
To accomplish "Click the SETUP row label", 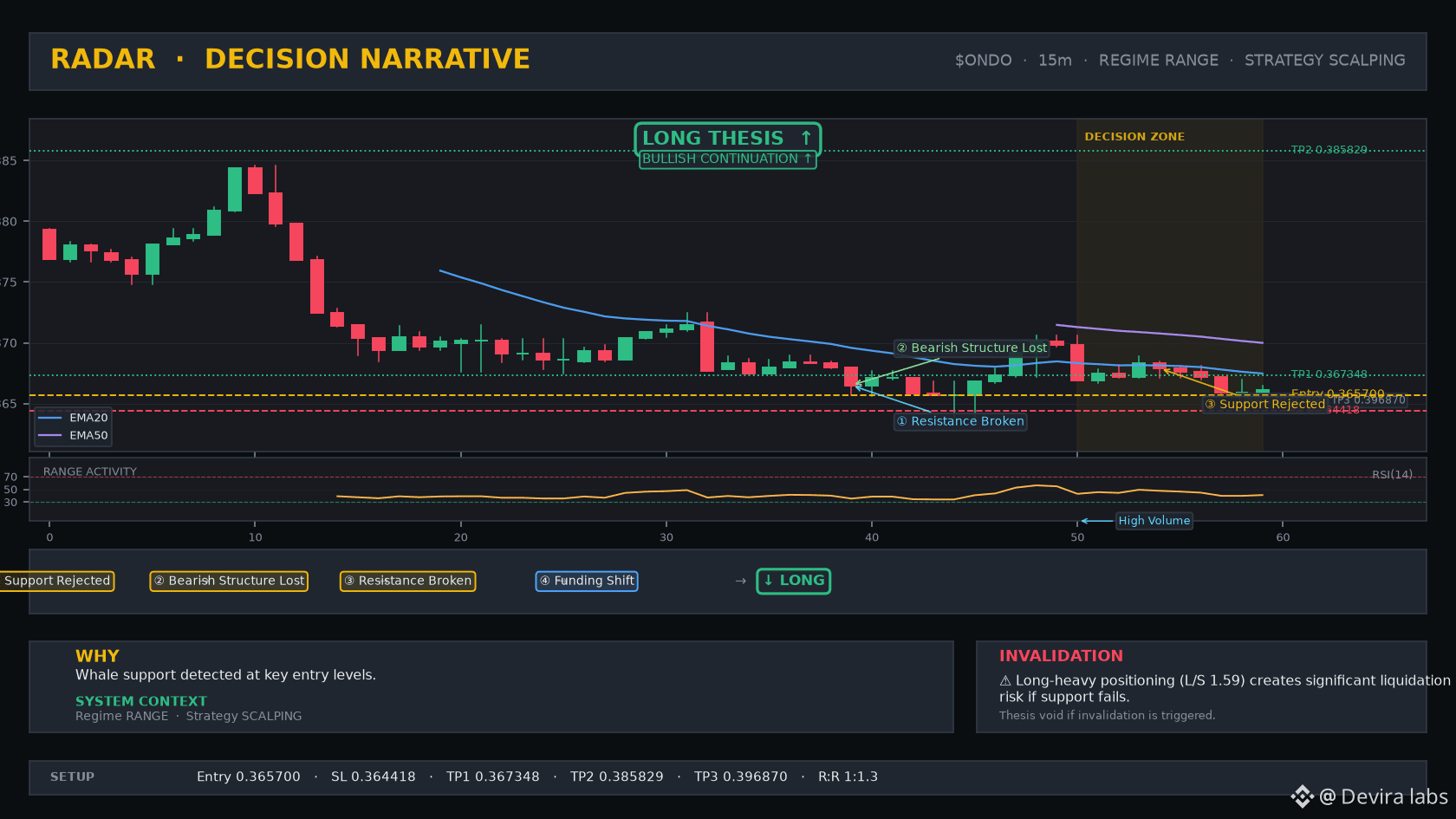I will point(72,777).
